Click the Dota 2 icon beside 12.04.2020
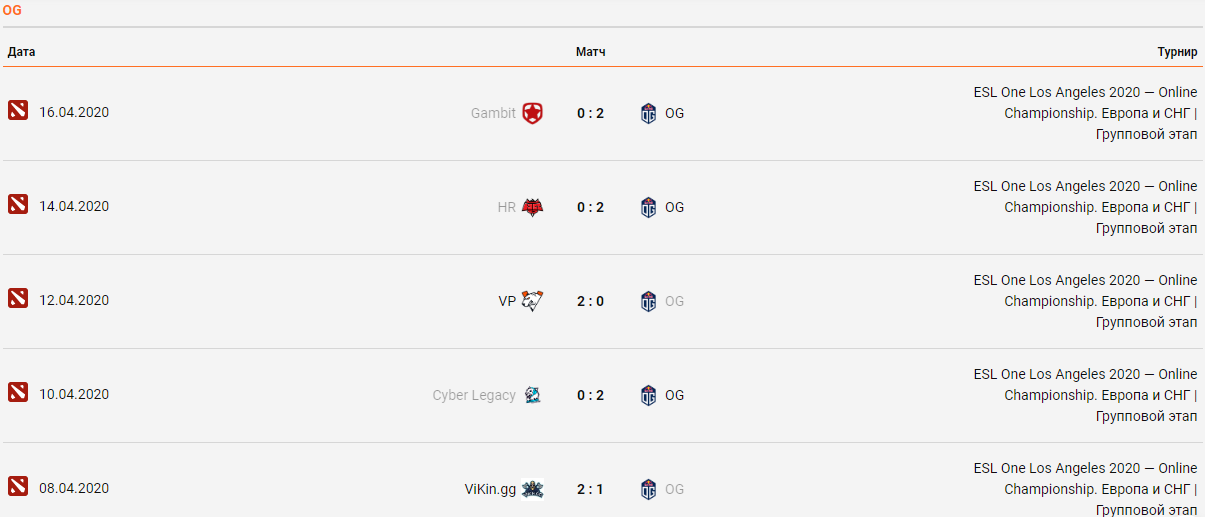1205x517 pixels. [x=18, y=298]
